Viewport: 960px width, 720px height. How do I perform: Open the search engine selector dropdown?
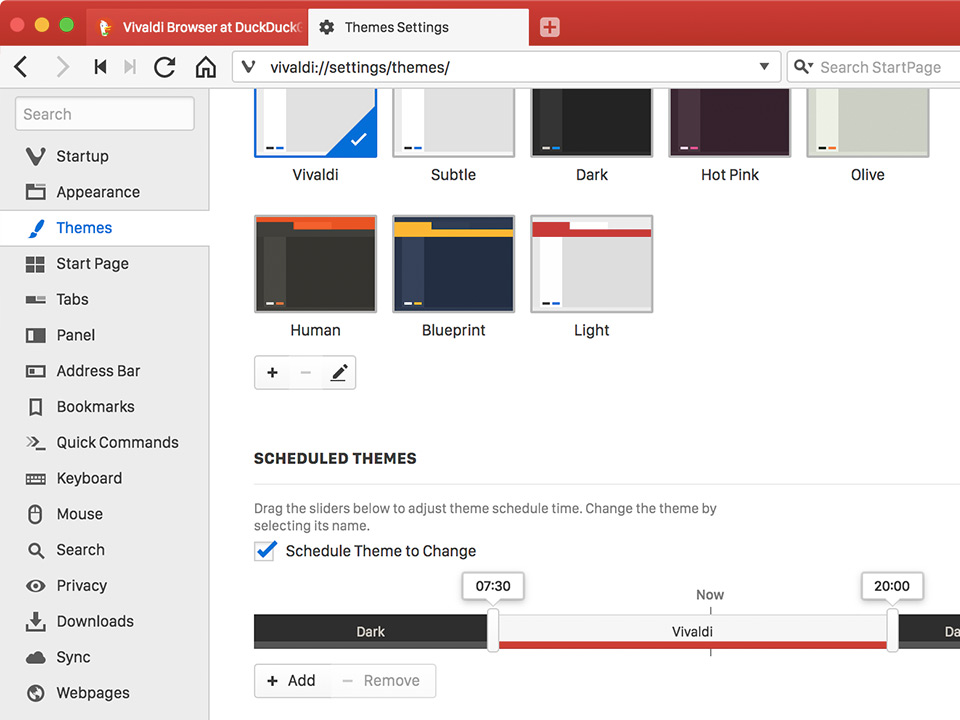(x=803, y=67)
